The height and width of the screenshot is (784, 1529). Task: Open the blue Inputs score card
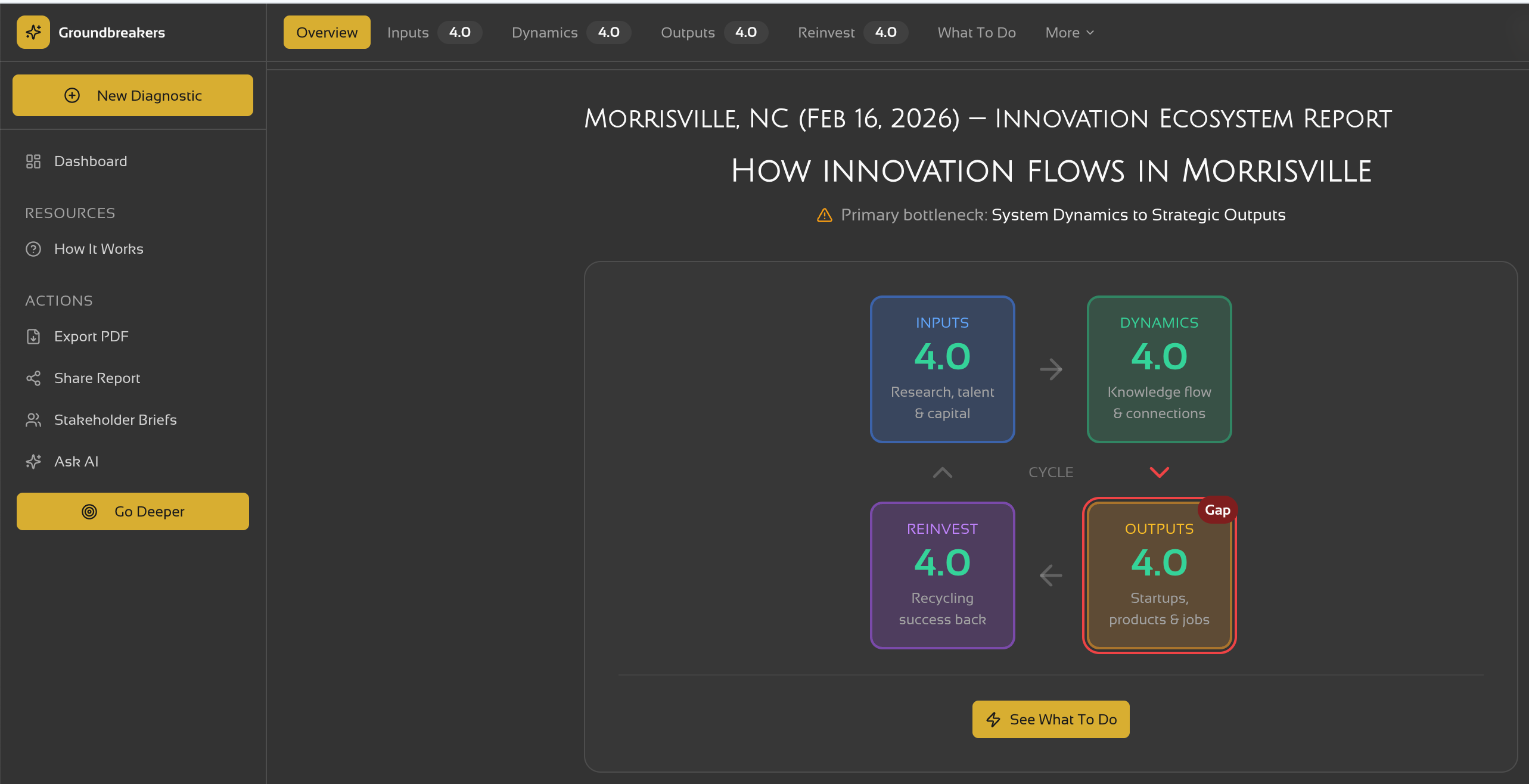(x=942, y=369)
